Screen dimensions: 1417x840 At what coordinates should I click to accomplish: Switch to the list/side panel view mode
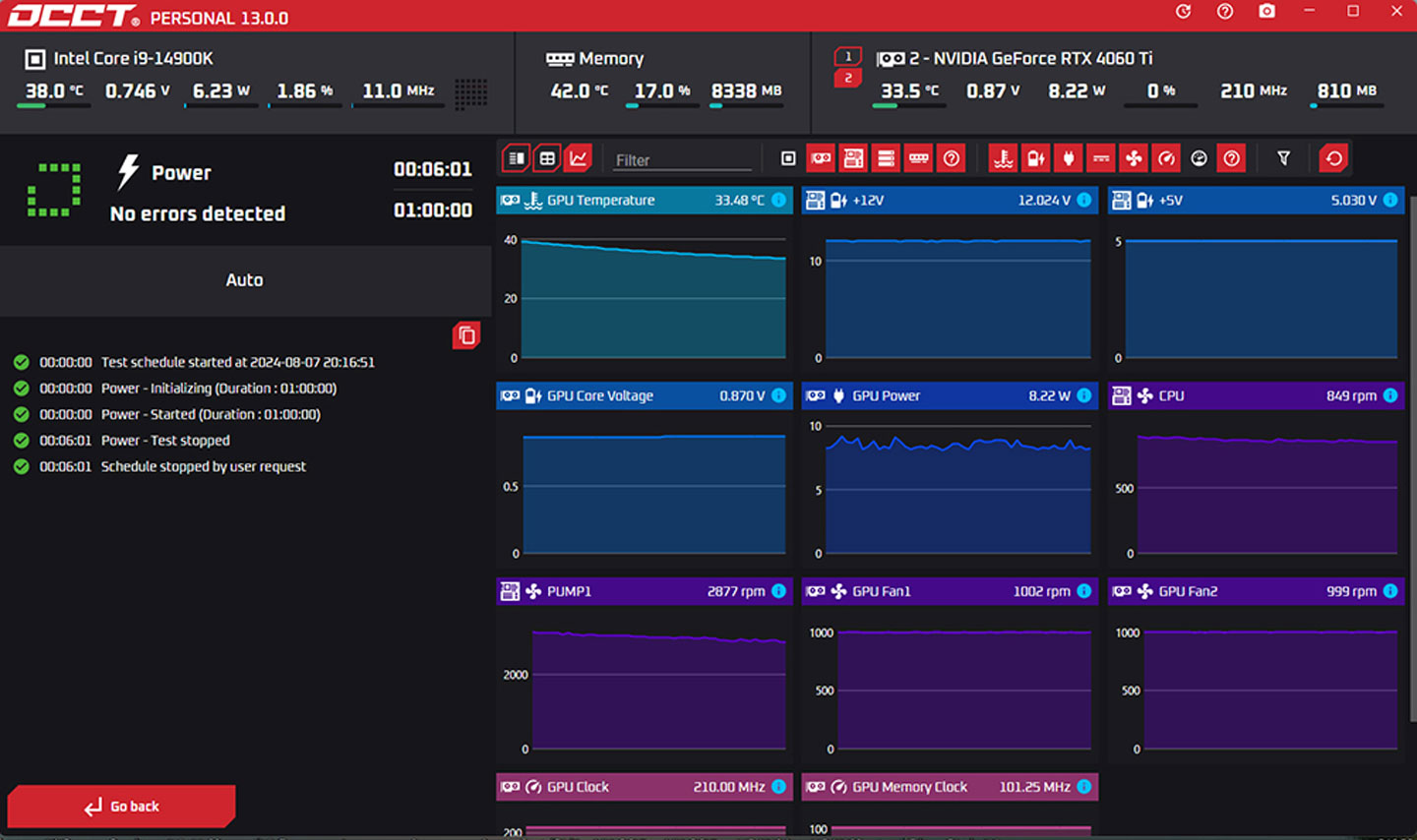517,158
